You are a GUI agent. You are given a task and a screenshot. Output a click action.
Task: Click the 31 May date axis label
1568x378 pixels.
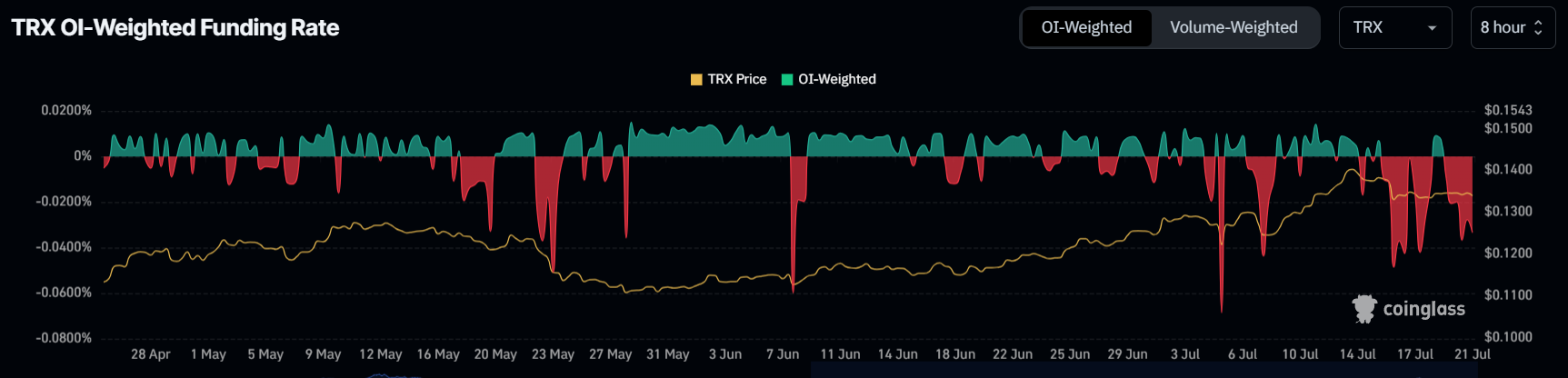[x=668, y=354]
